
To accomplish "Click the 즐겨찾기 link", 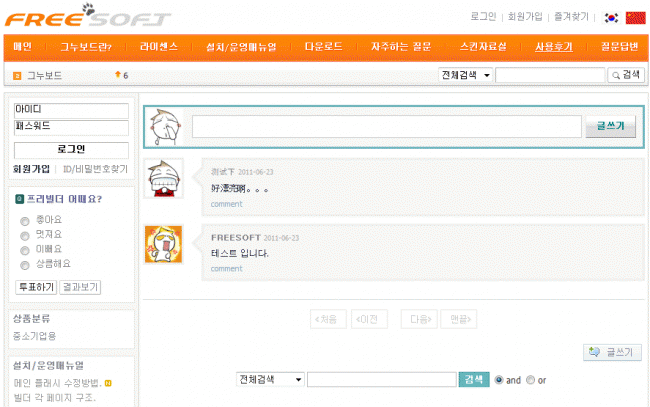I will 571,17.
